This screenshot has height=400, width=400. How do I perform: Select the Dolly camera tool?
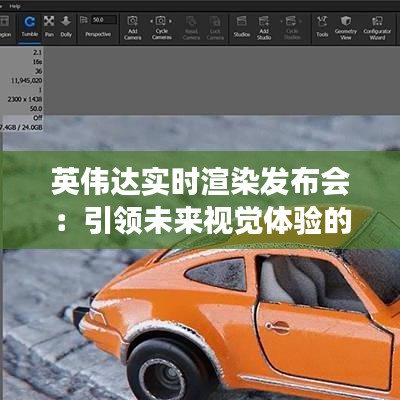coord(66,27)
